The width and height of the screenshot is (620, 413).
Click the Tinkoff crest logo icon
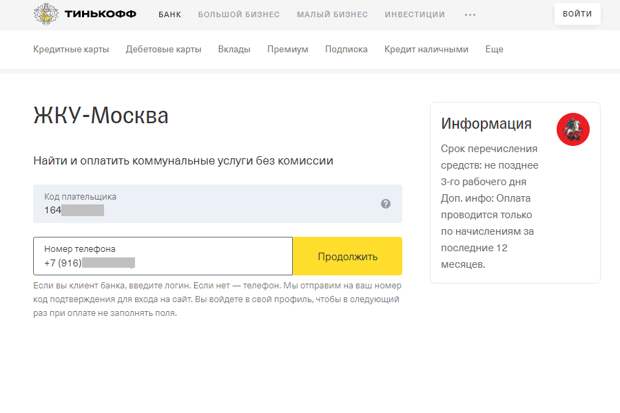tap(46, 14)
